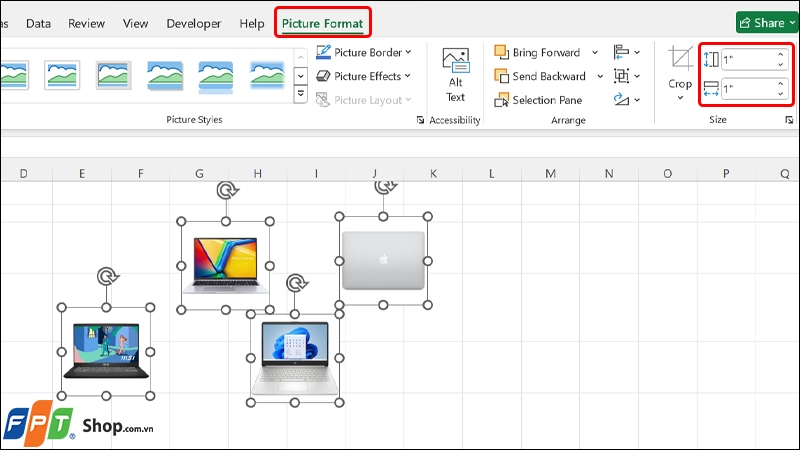This screenshot has height=450, width=800.
Task: Decrease shape height with down stepper
Action: coord(781,65)
